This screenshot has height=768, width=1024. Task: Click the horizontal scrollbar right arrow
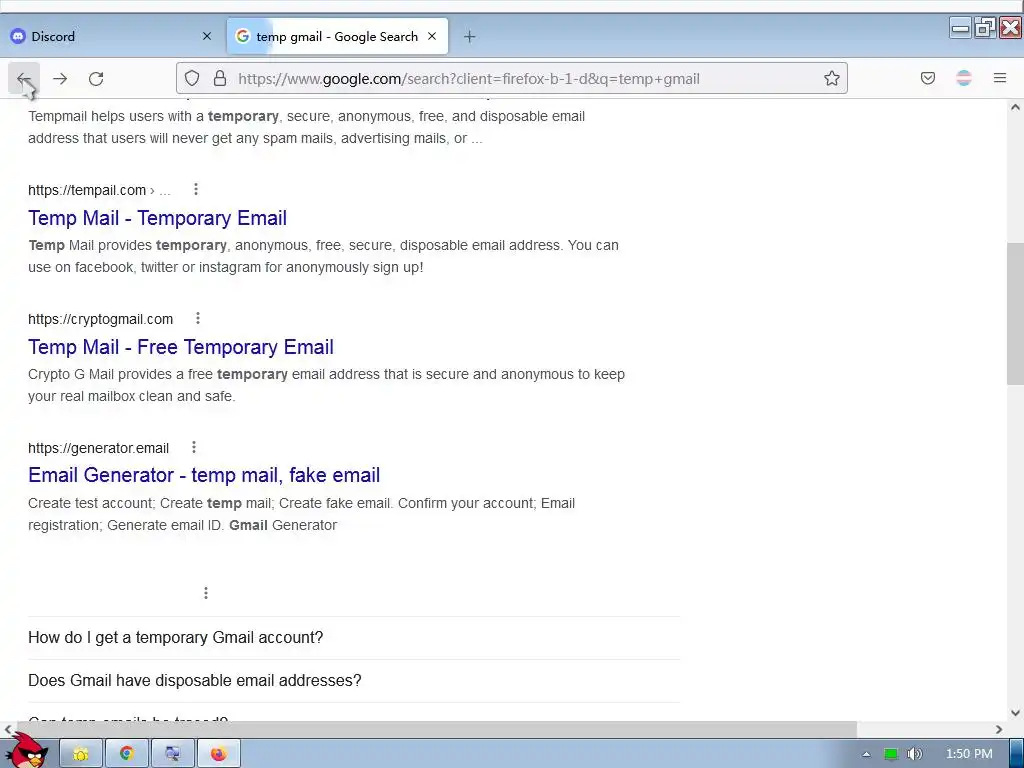[999, 729]
